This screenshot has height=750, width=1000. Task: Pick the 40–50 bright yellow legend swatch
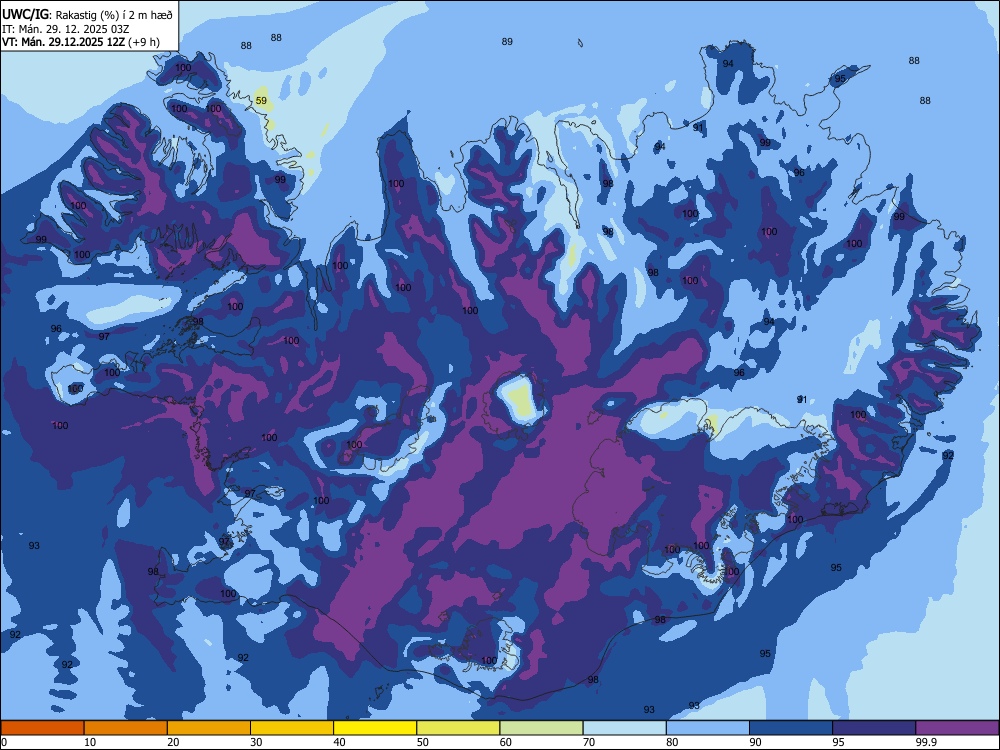[x=375, y=728]
